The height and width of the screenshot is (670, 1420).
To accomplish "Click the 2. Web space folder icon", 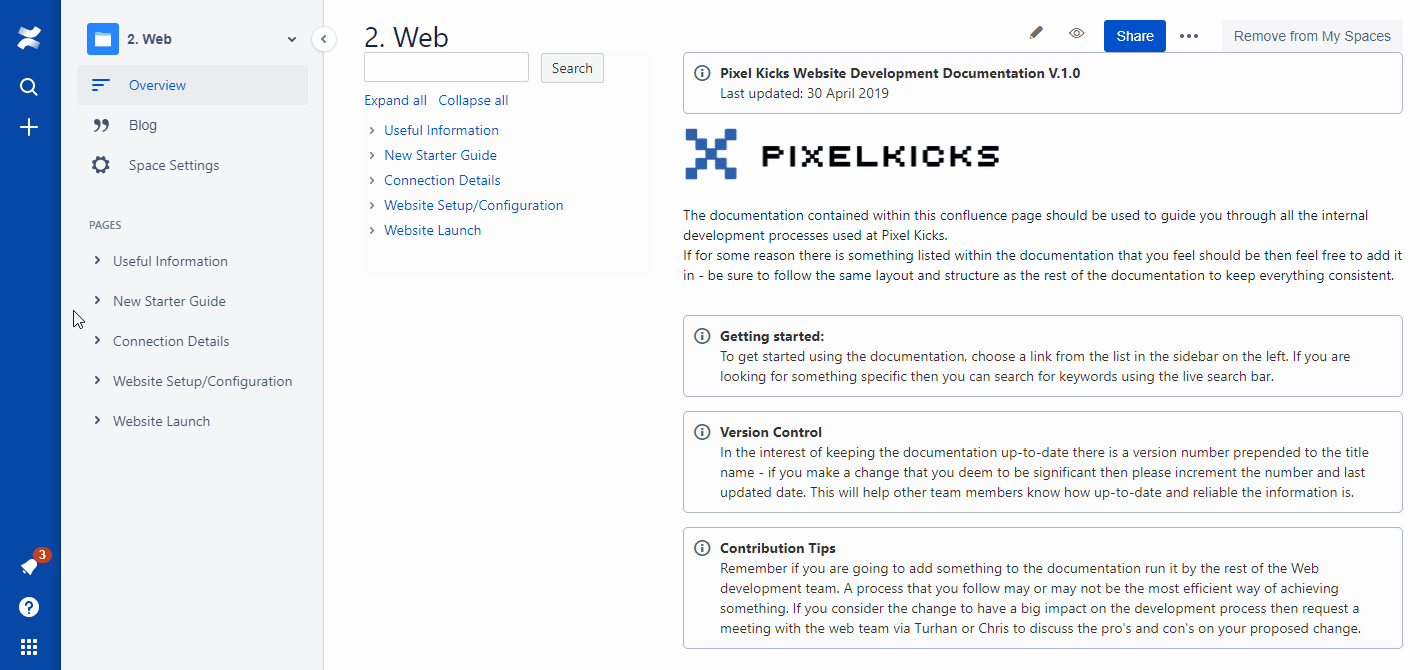I will coord(103,39).
